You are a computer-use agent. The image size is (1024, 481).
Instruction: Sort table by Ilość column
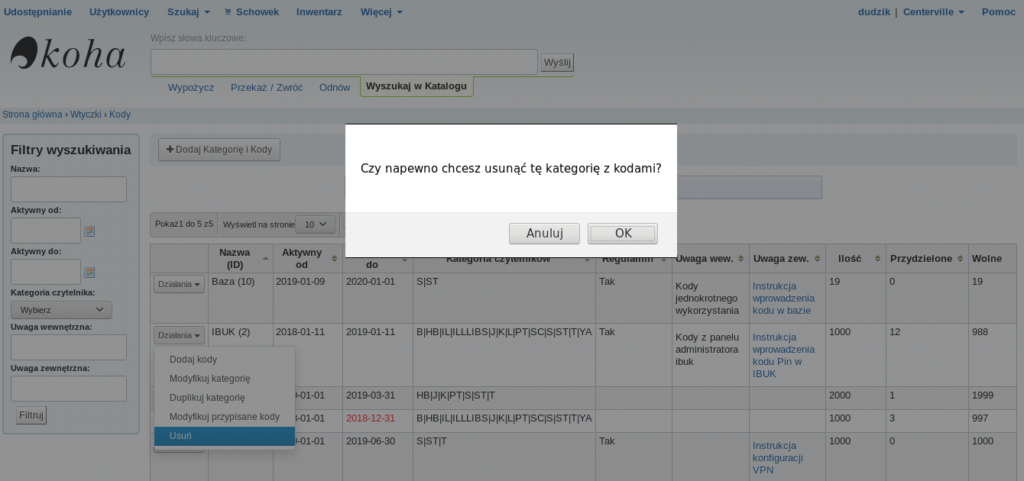[x=850, y=259]
